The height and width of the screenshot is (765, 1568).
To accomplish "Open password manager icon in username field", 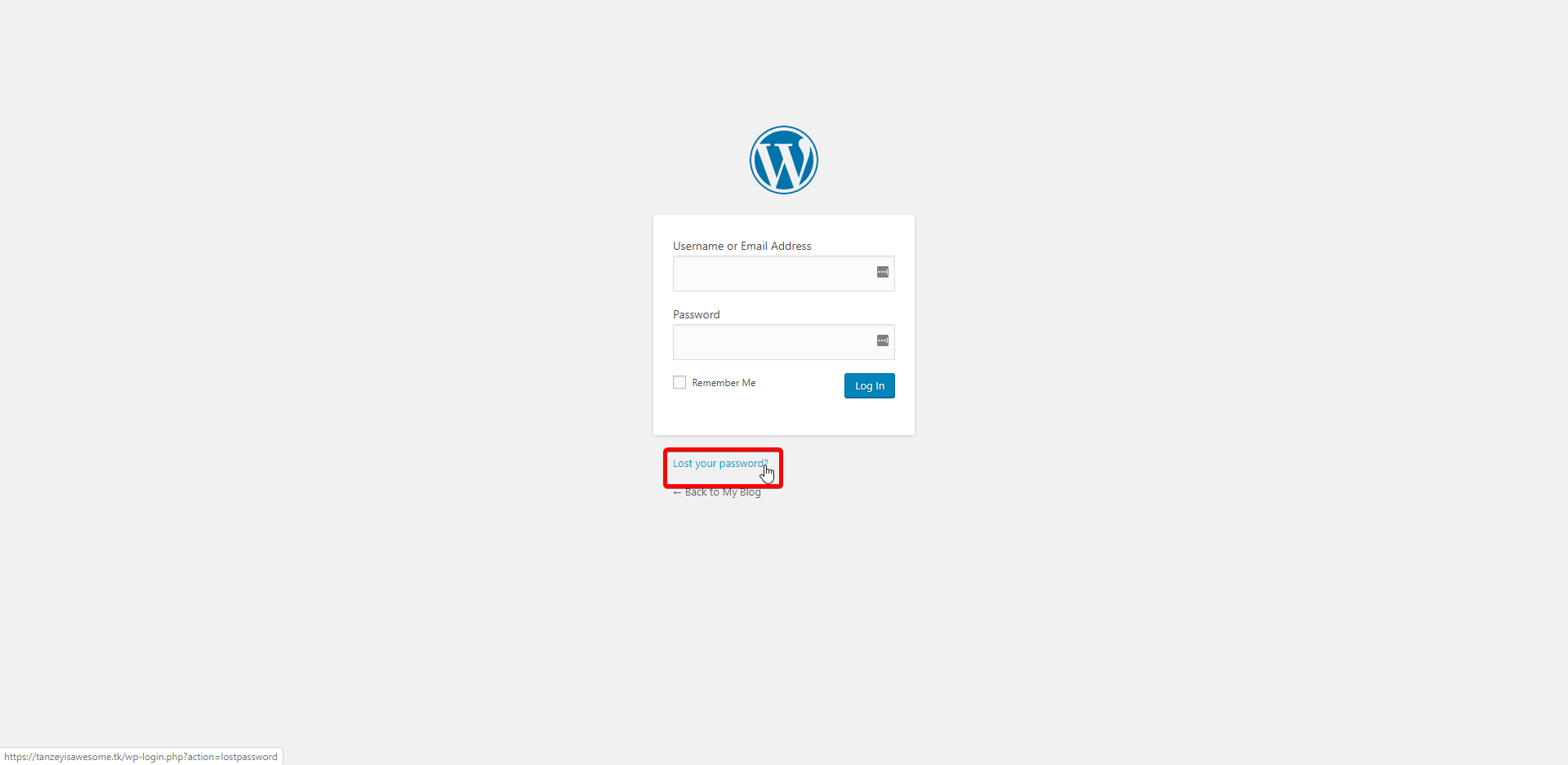I will (x=883, y=272).
